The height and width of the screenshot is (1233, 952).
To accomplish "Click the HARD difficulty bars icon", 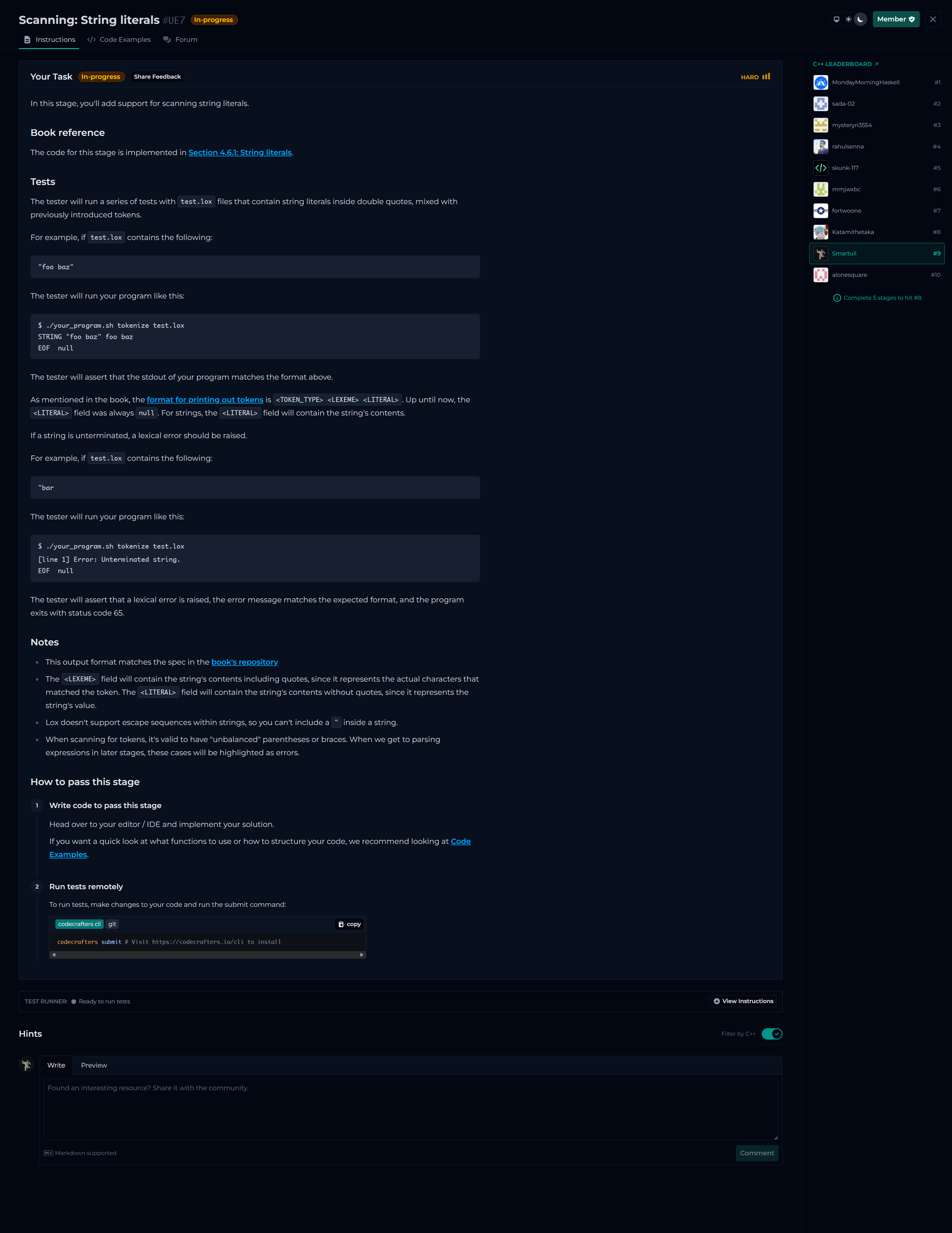I will [766, 77].
